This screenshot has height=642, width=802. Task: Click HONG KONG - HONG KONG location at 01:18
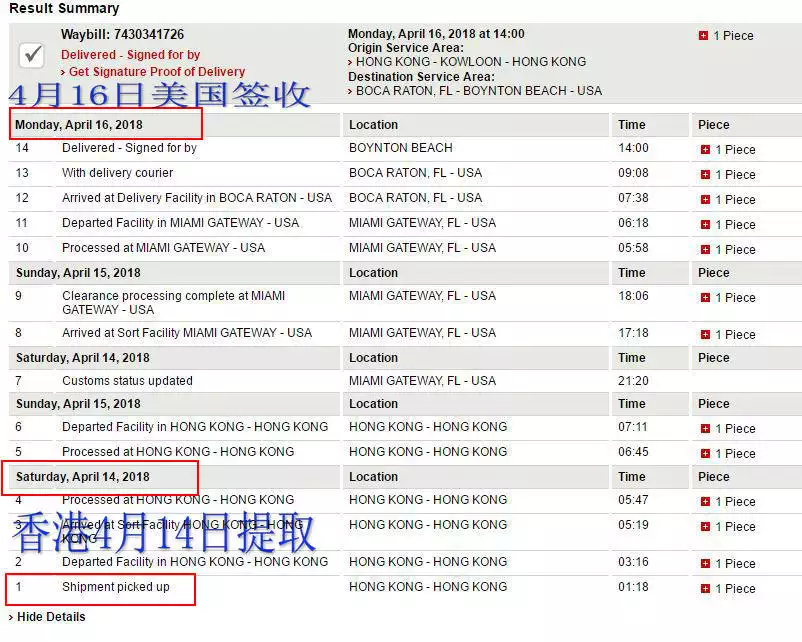428,587
